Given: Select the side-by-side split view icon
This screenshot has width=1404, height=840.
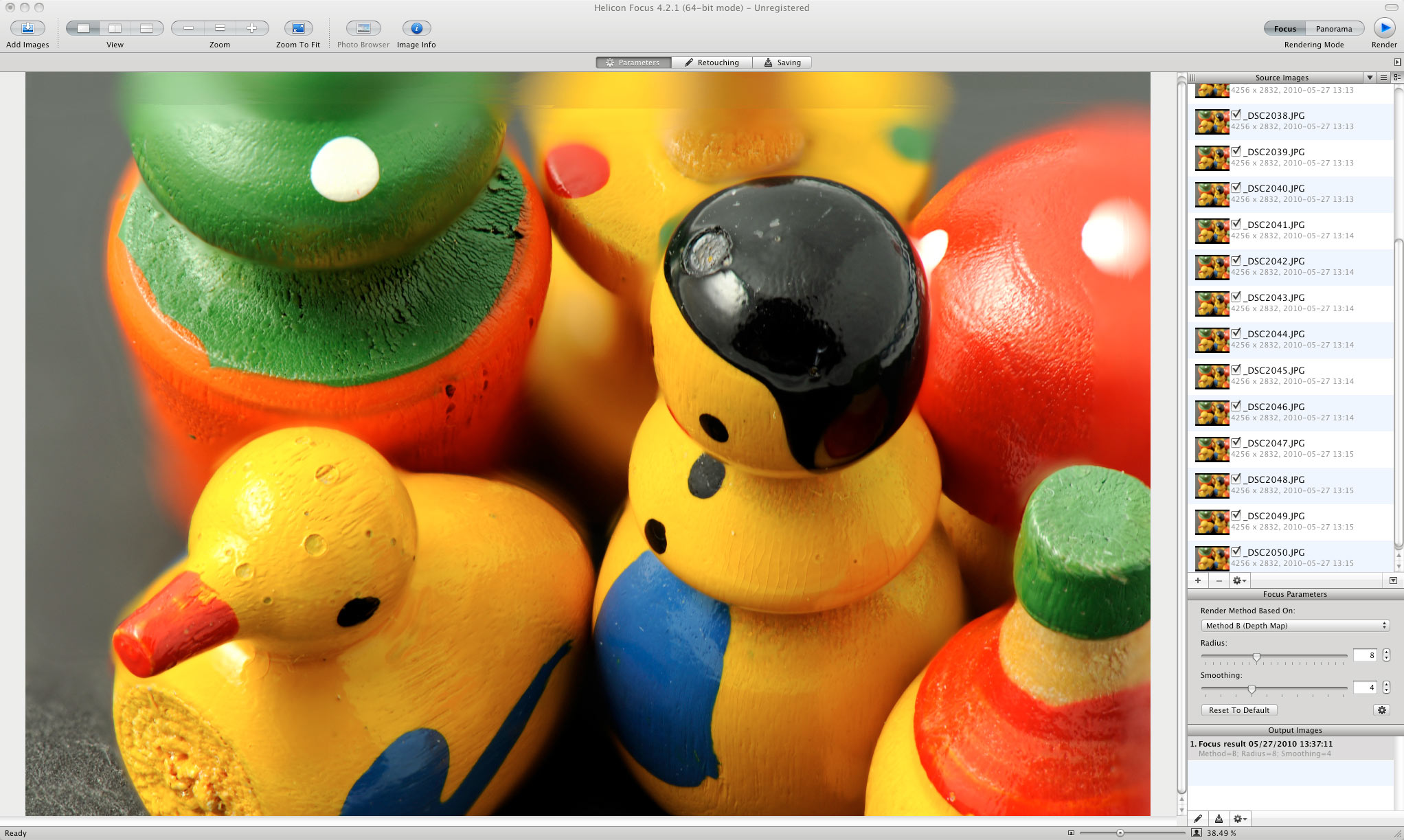Looking at the screenshot, I should point(115,28).
